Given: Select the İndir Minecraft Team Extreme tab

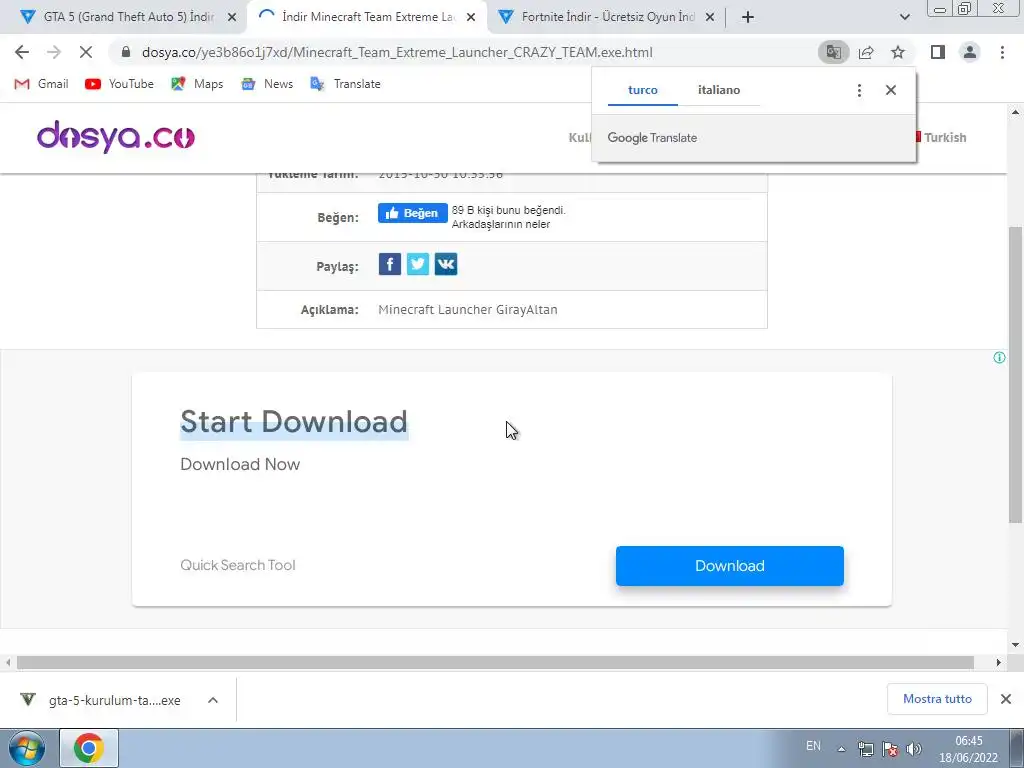Looking at the screenshot, I should coord(366,17).
